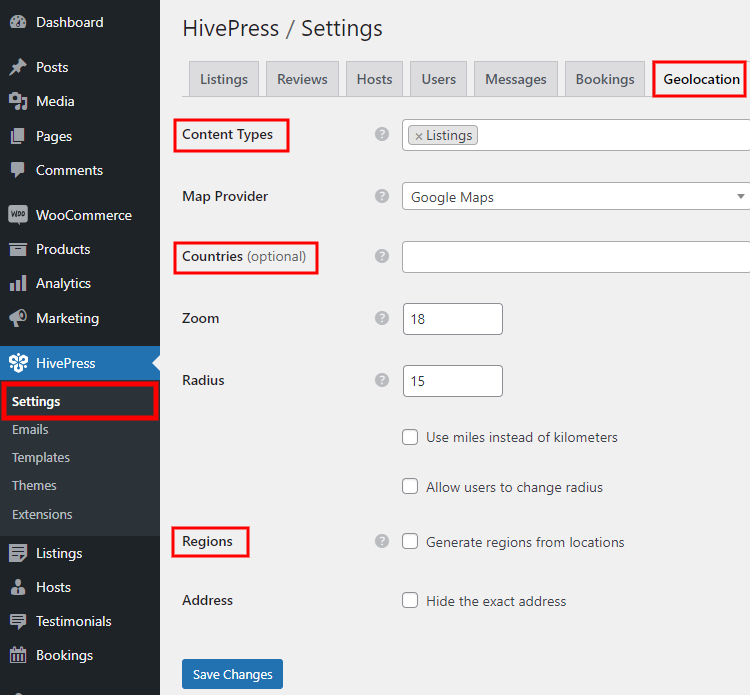750x695 pixels.
Task: Show help tooltip for Radius
Action: coord(382,380)
